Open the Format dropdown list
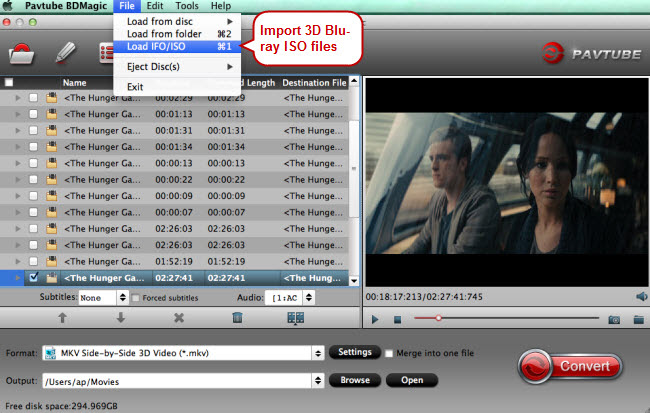Viewport: 650px width, 413px height. click(x=318, y=353)
